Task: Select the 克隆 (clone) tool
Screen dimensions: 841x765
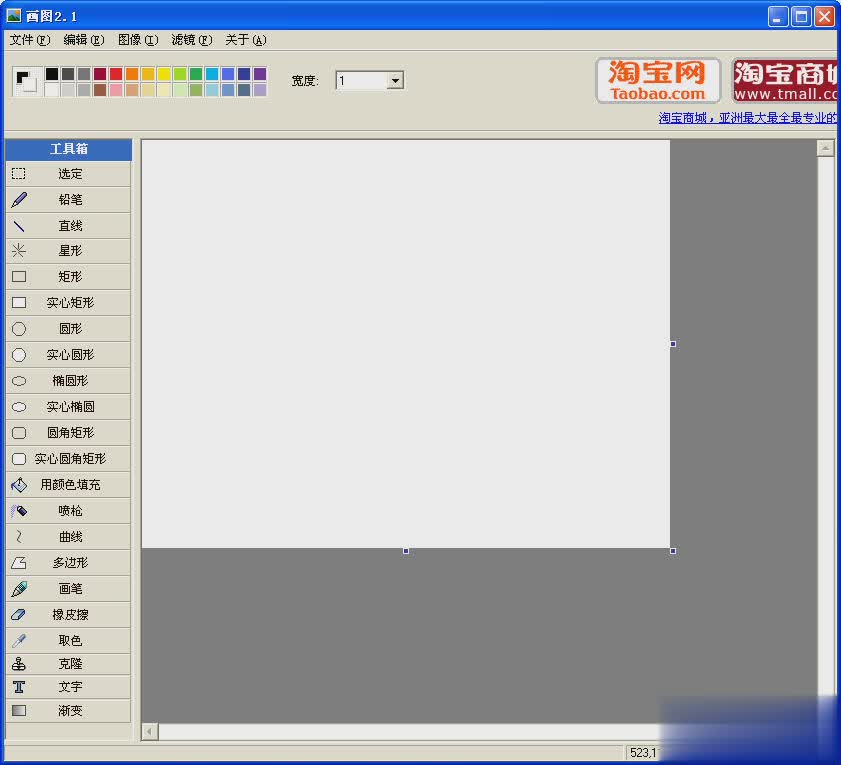Action: click(x=68, y=663)
